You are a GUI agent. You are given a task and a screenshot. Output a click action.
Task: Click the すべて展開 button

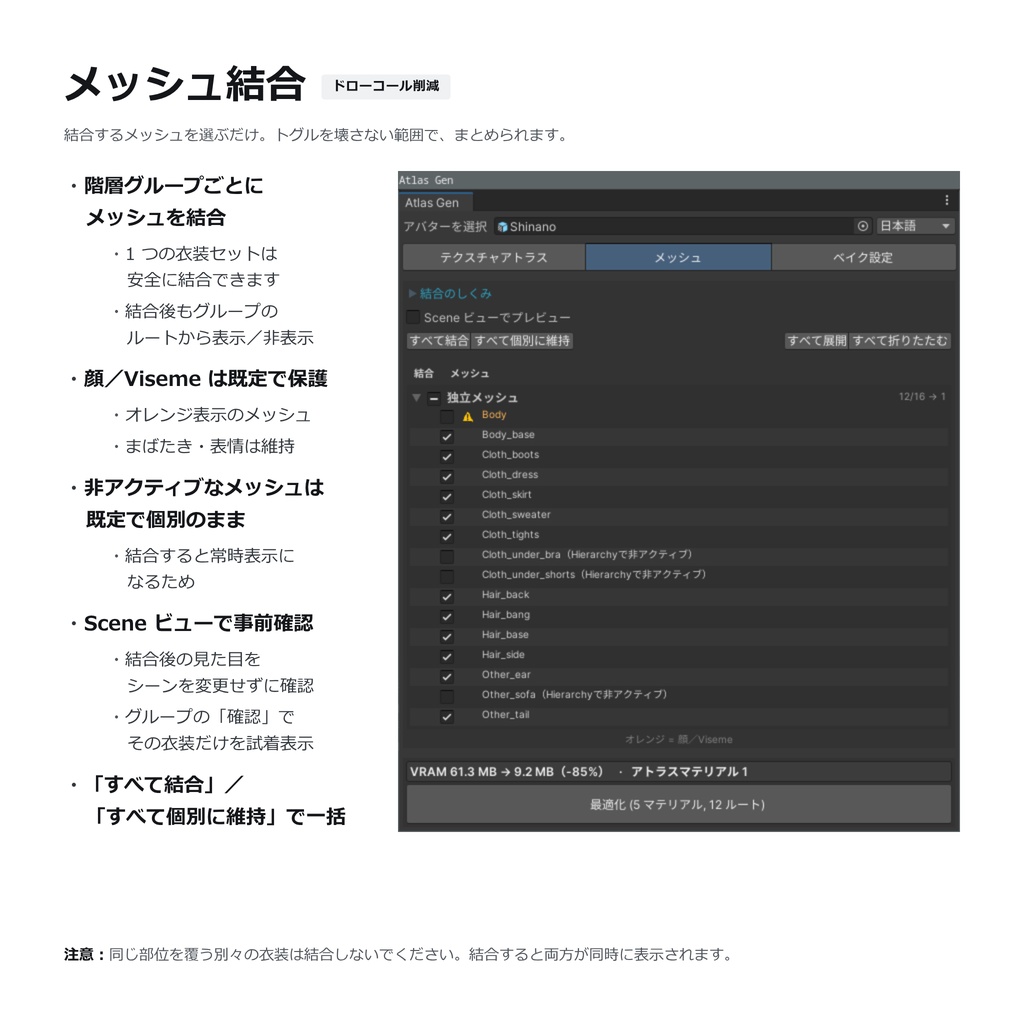pyautogui.click(x=816, y=340)
